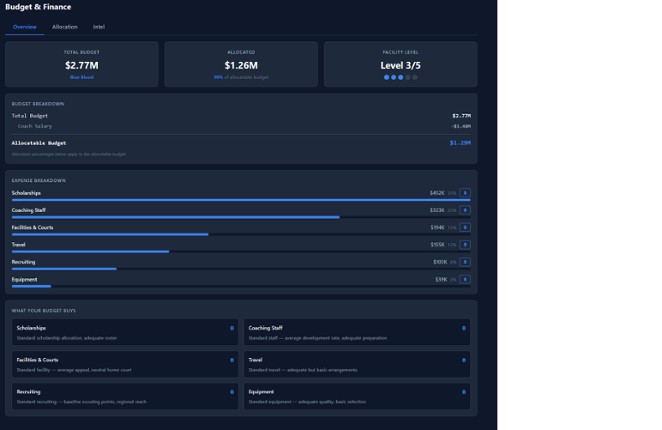This screenshot has height=430, width=662.
Task: Click the badge icon on Coaching Staff expense row
Action: pyautogui.click(x=465, y=210)
